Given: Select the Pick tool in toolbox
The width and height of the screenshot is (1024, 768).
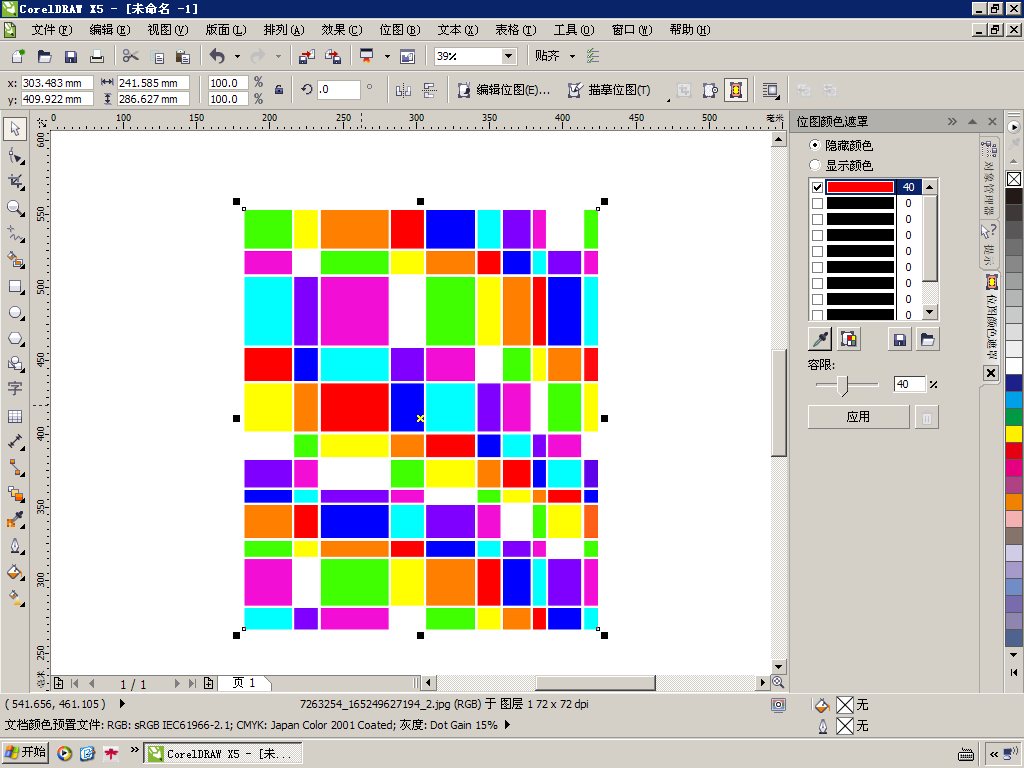Looking at the screenshot, I should point(15,129).
